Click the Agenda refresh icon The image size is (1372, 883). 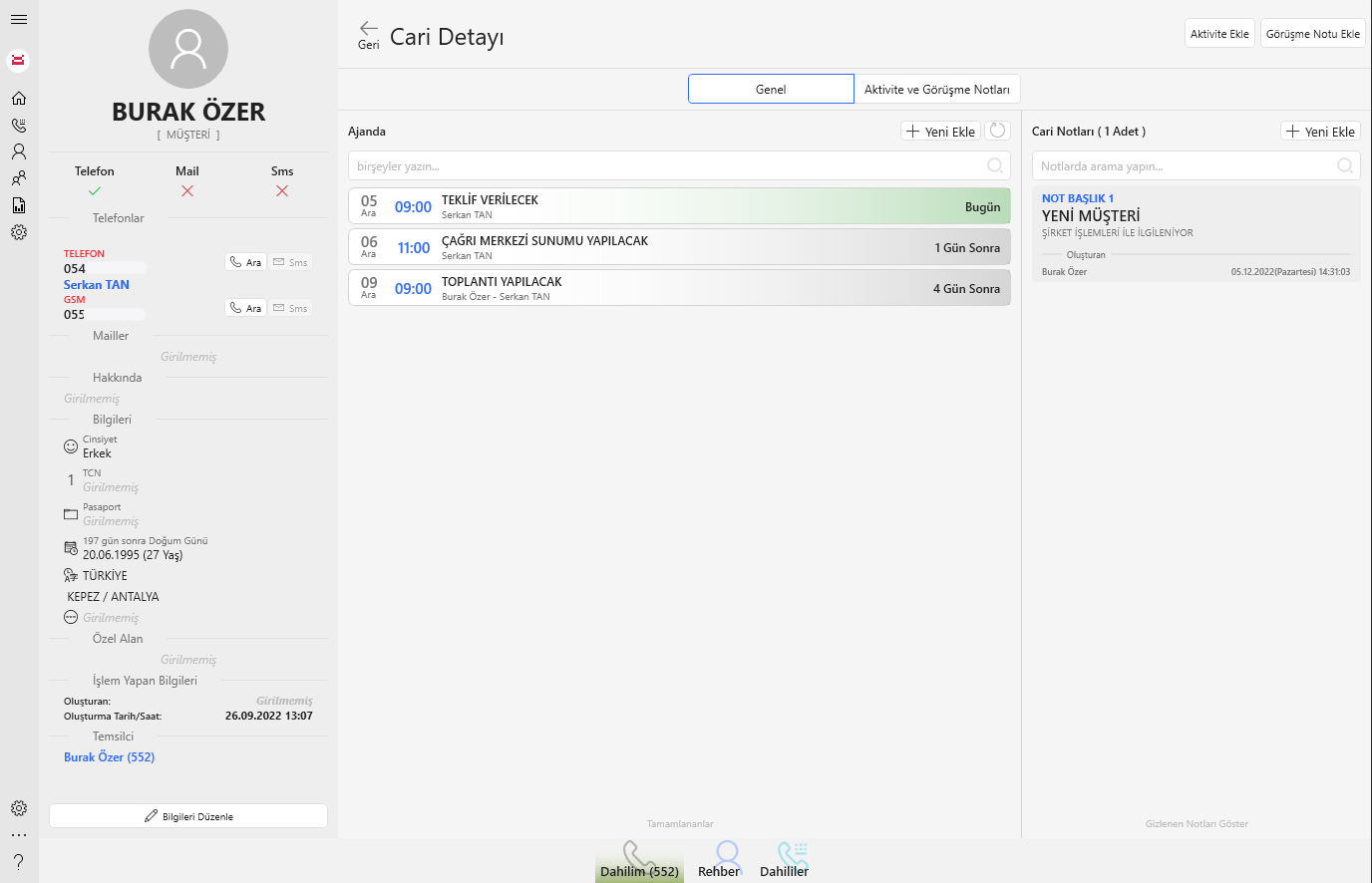tap(997, 131)
